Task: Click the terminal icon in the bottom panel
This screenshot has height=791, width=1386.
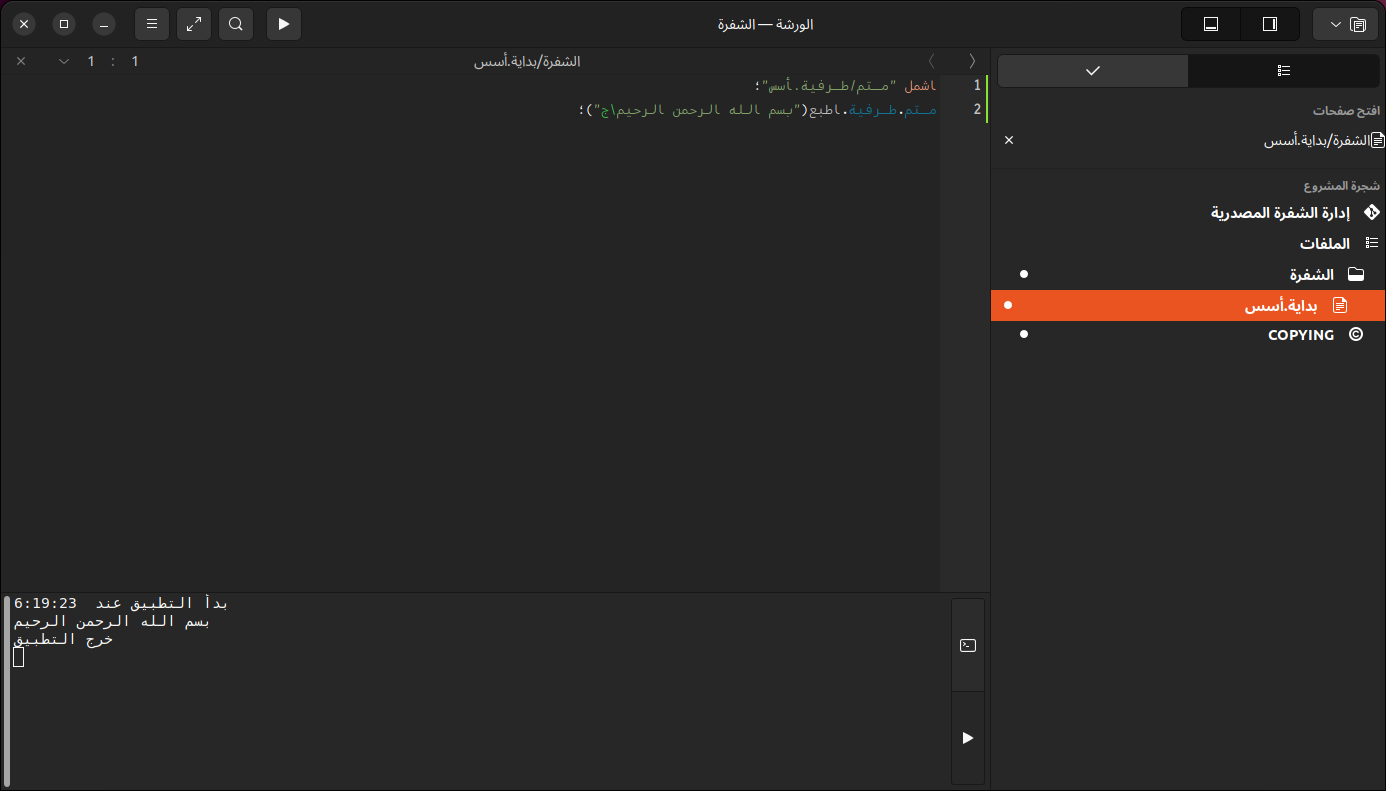Action: pyautogui.click(x=967, y=645)
